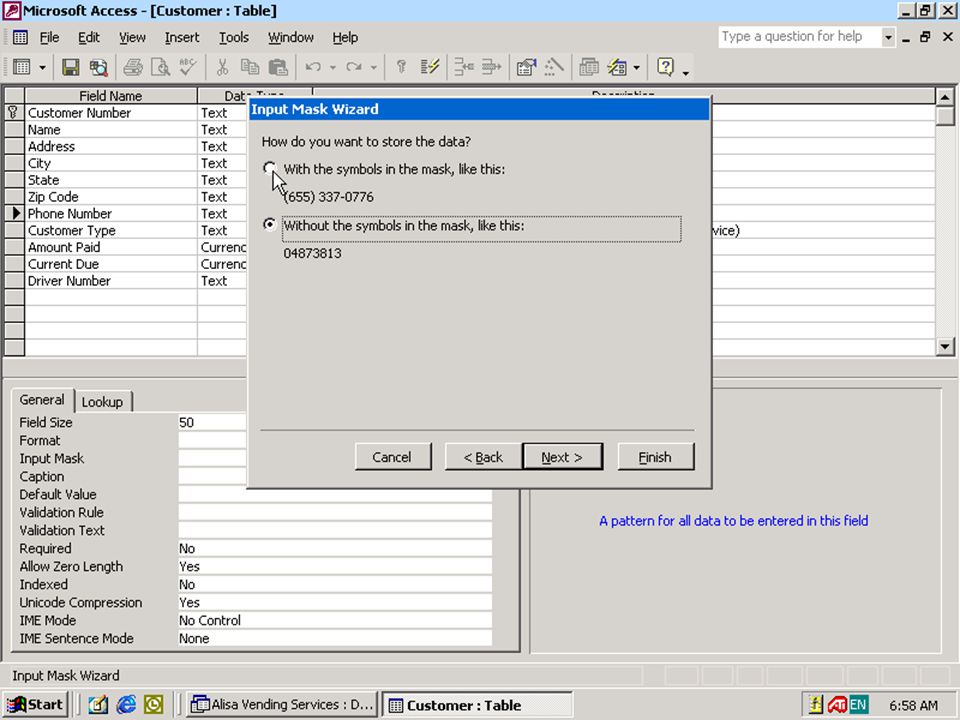This screenshot has height=720, width=960.
Task: Click the Redo arrow icon
Action: coord(353,67)
